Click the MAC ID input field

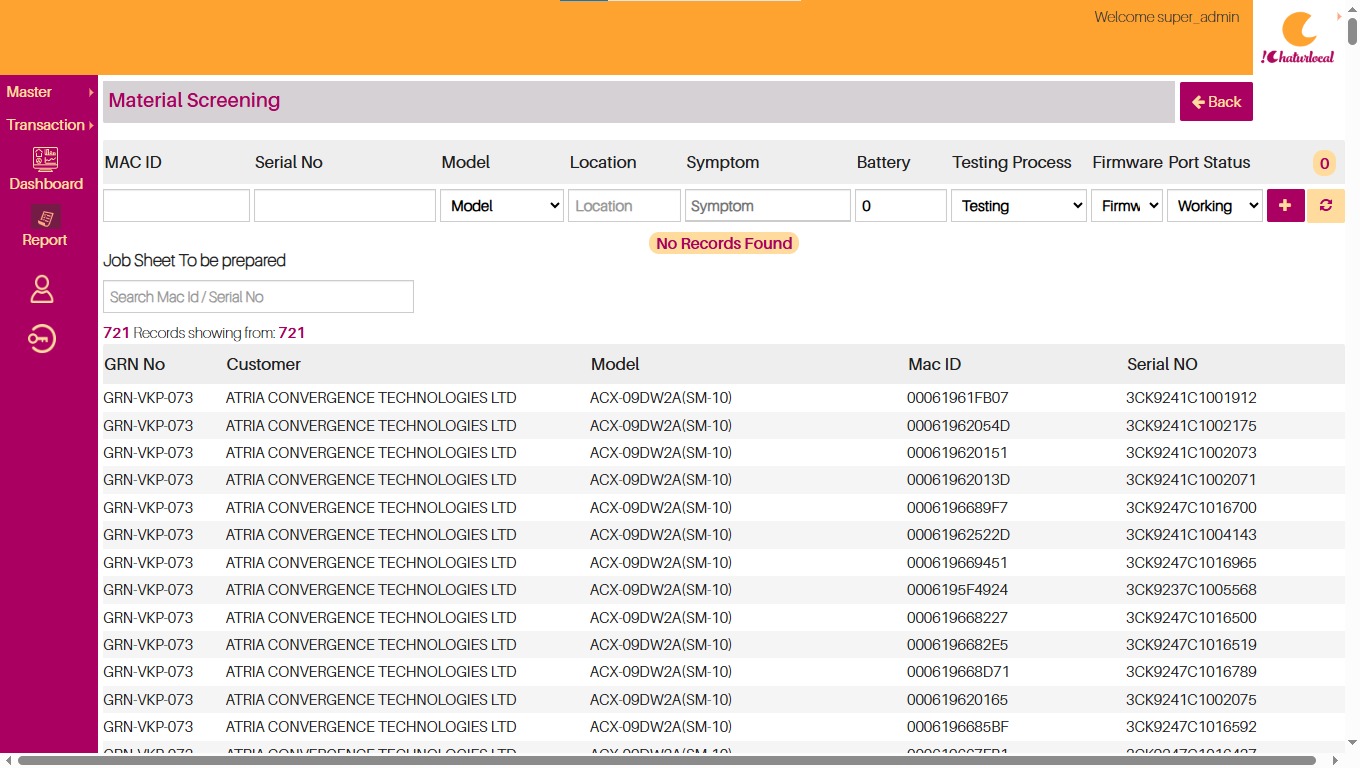click(176, 206)
